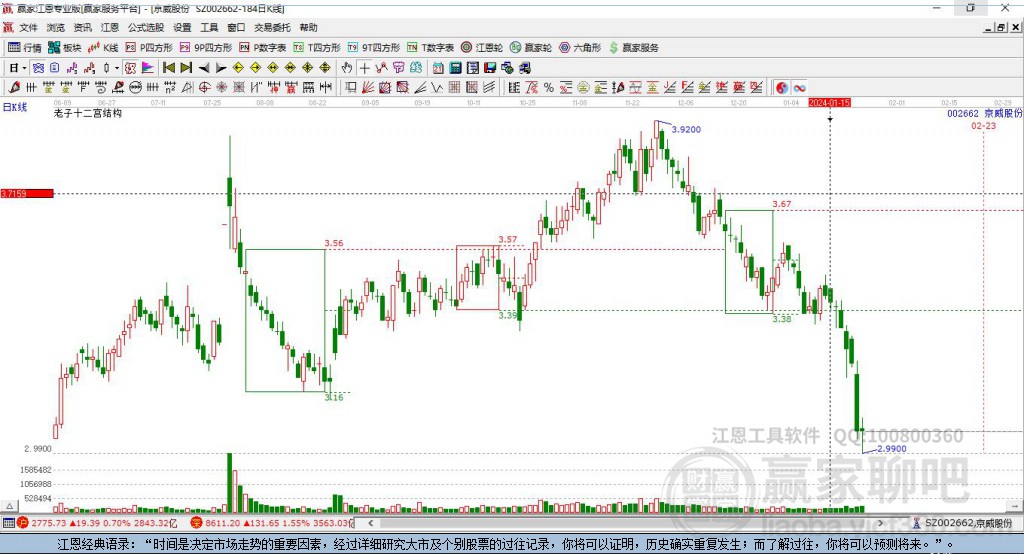
Task: Open the calendar icon in toolbar
Action: pyautogui.click(x=438, y=68)
